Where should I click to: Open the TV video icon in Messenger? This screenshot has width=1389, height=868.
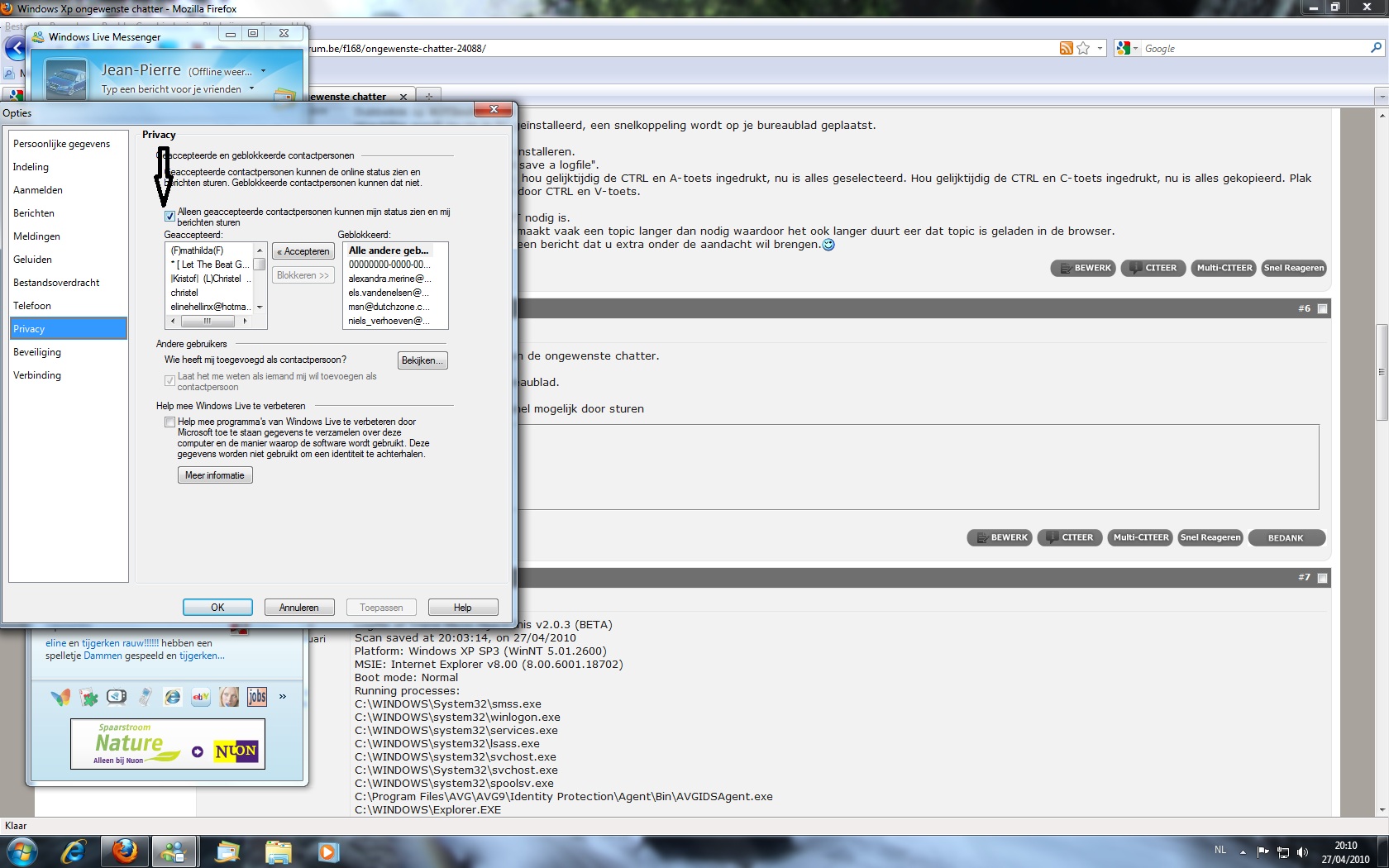117,697
